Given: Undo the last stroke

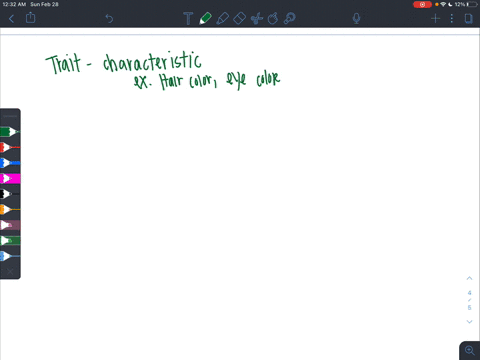Looking at the screenshot, I should (109, 18).
